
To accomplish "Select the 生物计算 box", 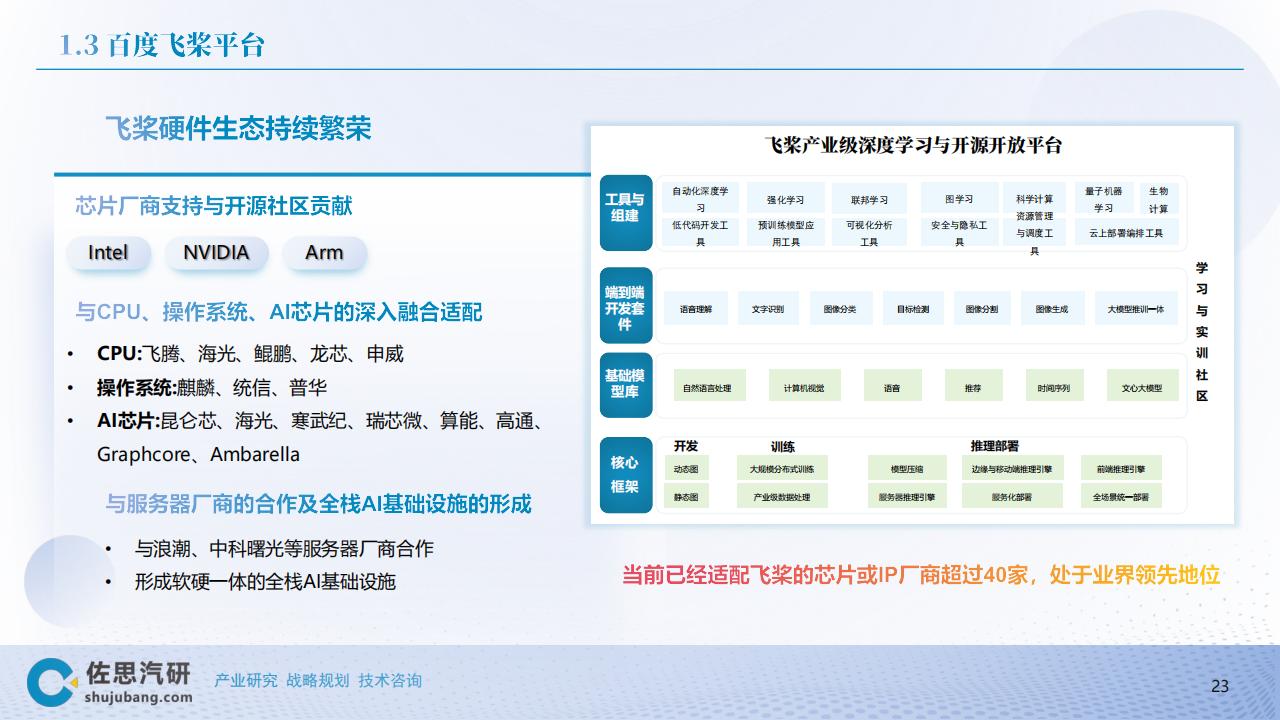I will 1158,199.
